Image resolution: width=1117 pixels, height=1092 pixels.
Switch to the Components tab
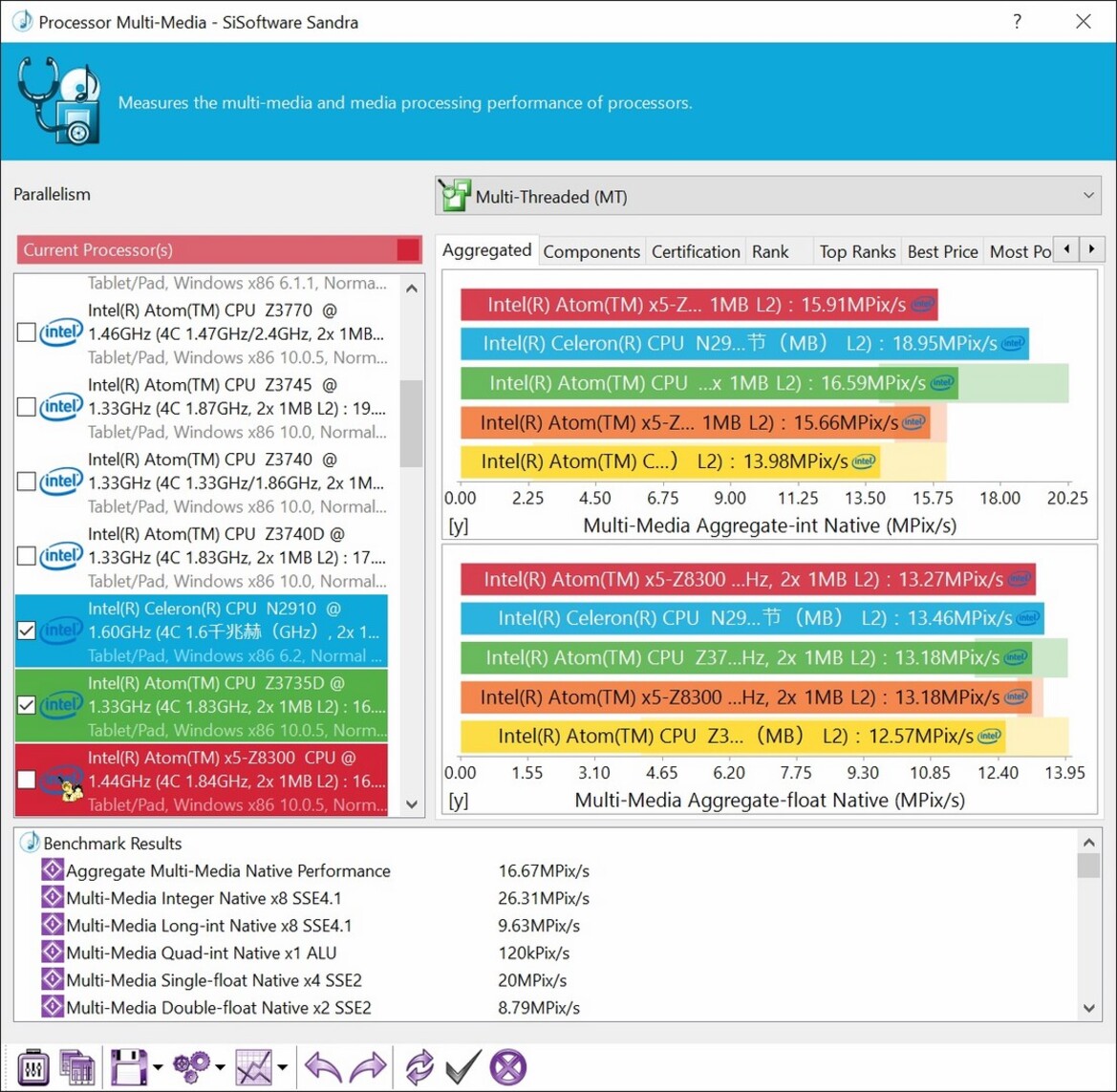[591, 251]
